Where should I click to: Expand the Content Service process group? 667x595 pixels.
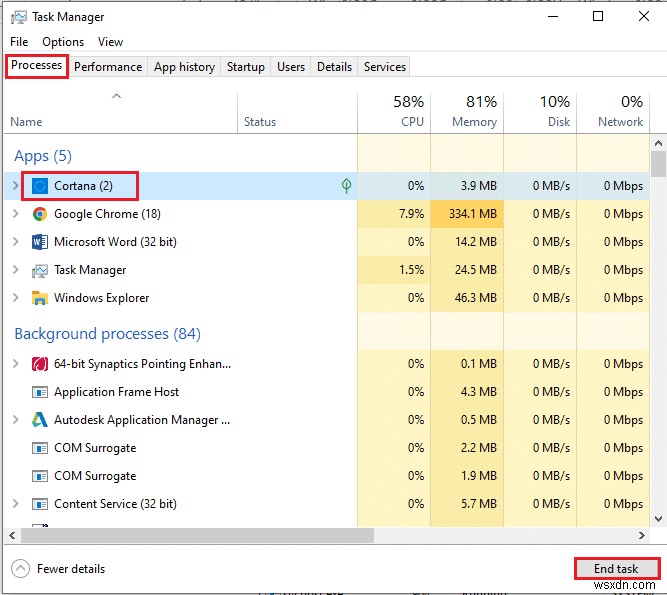(x=15, y=504)
